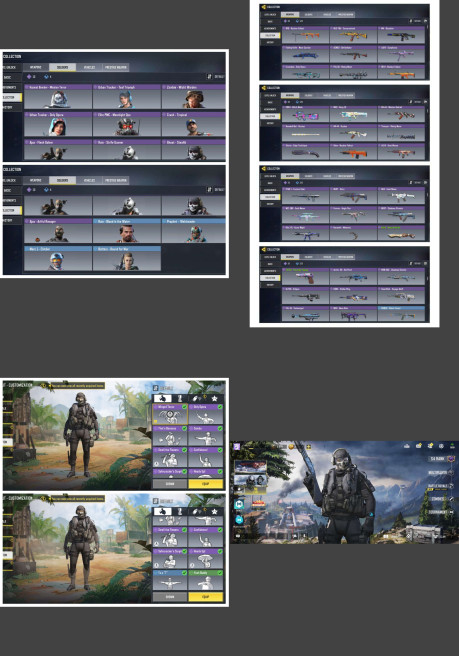
Task: Select Deity Opera emote in upper customization
Action: [205, 414]
